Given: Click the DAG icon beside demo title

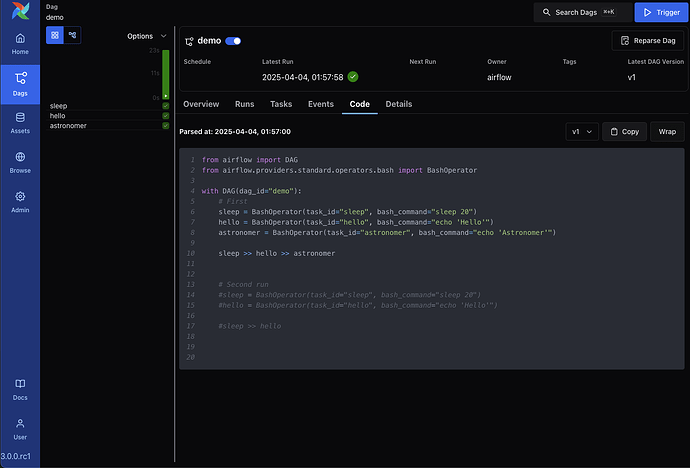Looking at the screenshot, I should coord(189,41).
